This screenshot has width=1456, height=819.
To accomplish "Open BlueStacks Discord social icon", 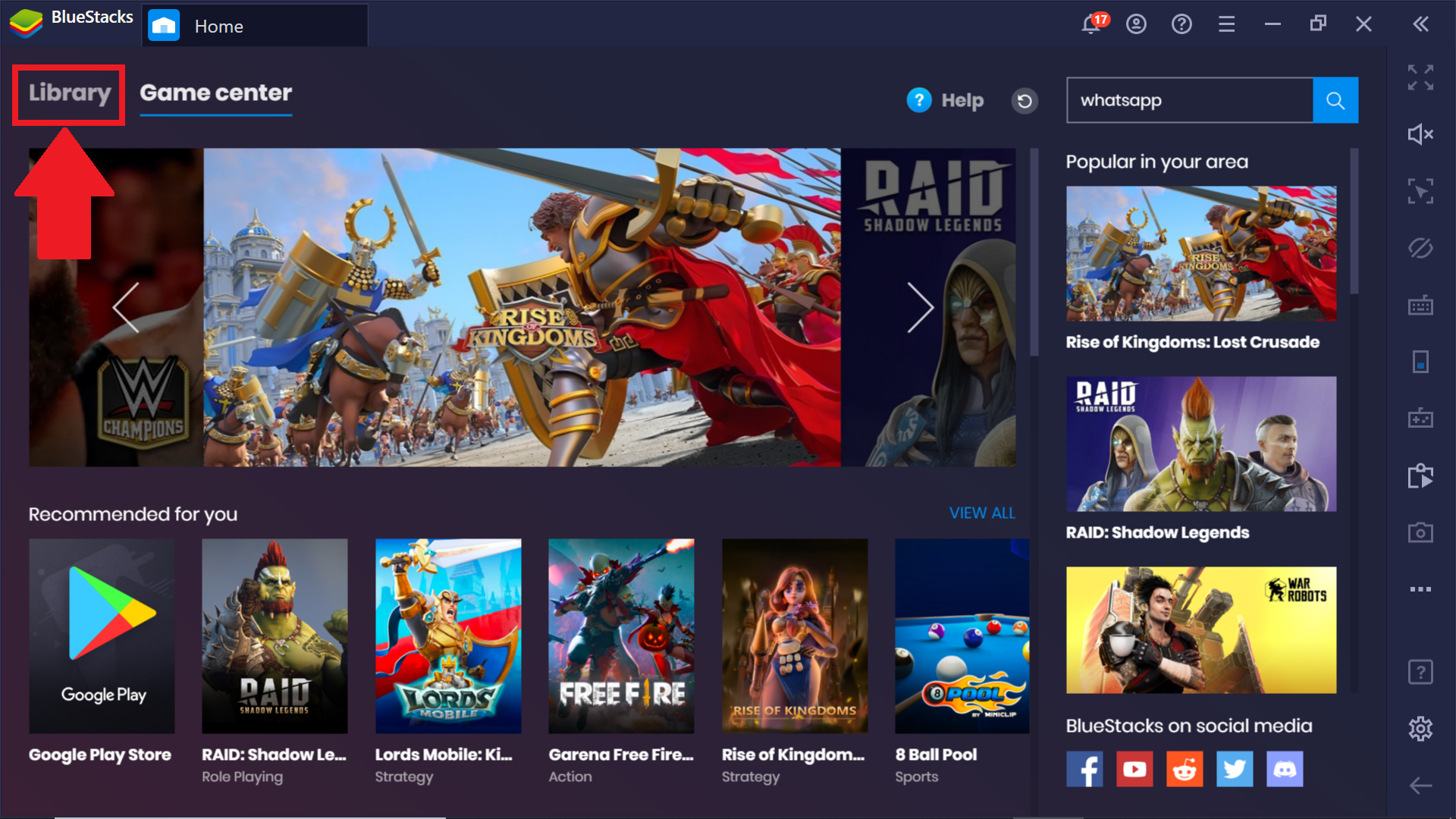I will pos(1285,769).
